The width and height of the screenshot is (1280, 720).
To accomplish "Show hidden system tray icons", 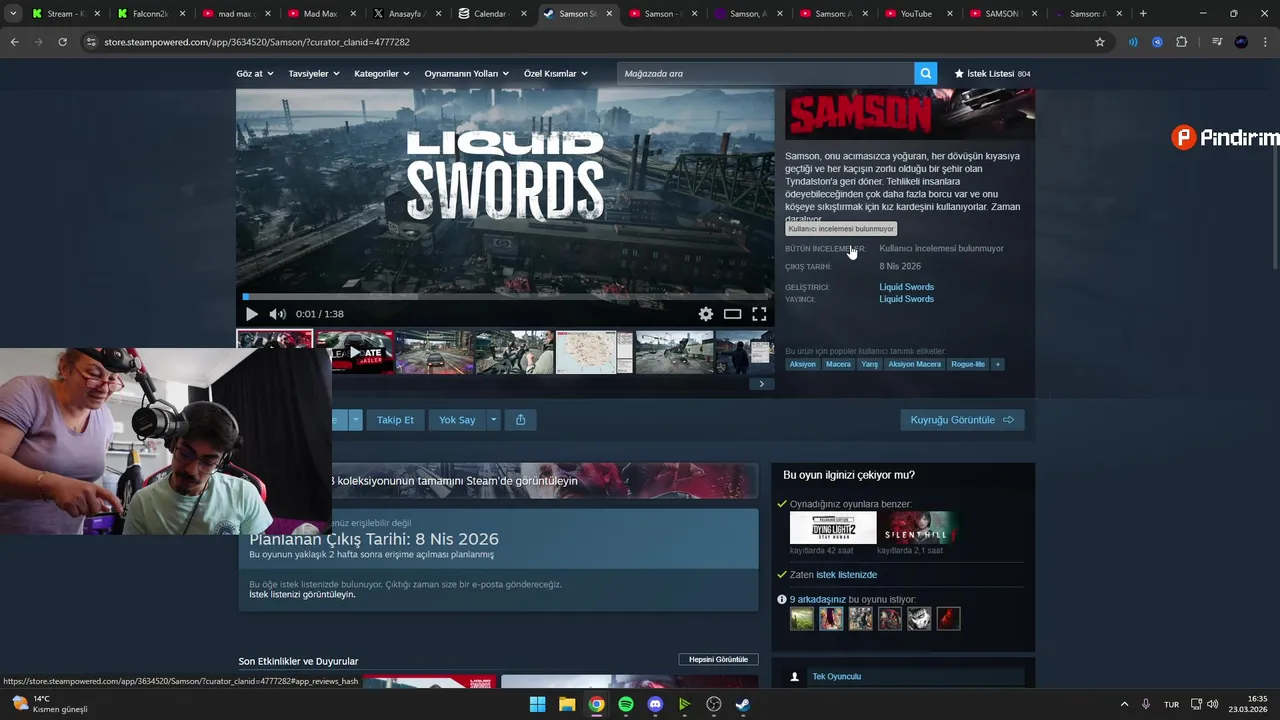I will [1124, 704].
